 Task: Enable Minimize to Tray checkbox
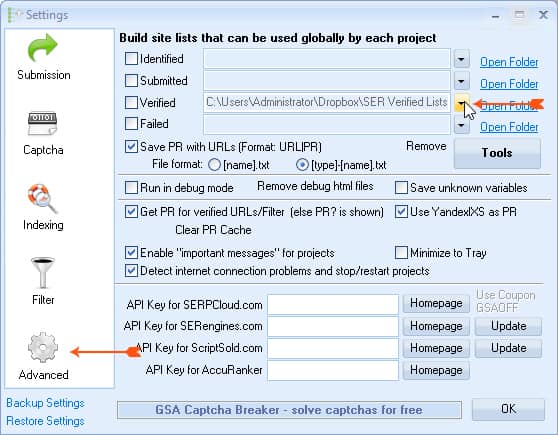coord(401,253)
